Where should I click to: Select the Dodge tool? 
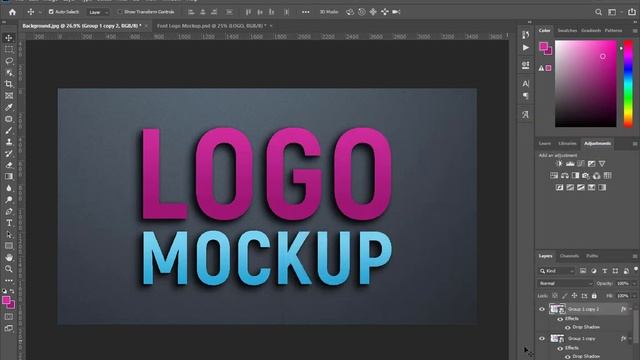(9, 200)
